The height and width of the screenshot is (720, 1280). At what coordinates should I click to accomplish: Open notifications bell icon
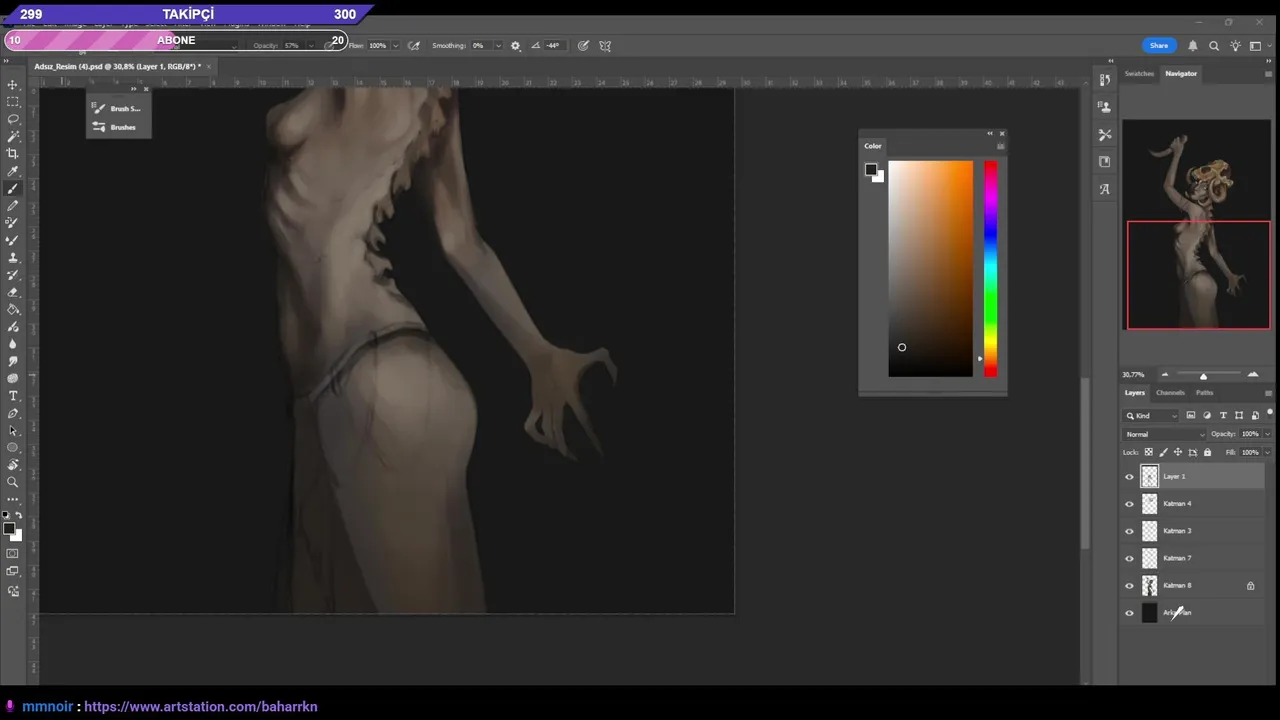coord(1193,45)
